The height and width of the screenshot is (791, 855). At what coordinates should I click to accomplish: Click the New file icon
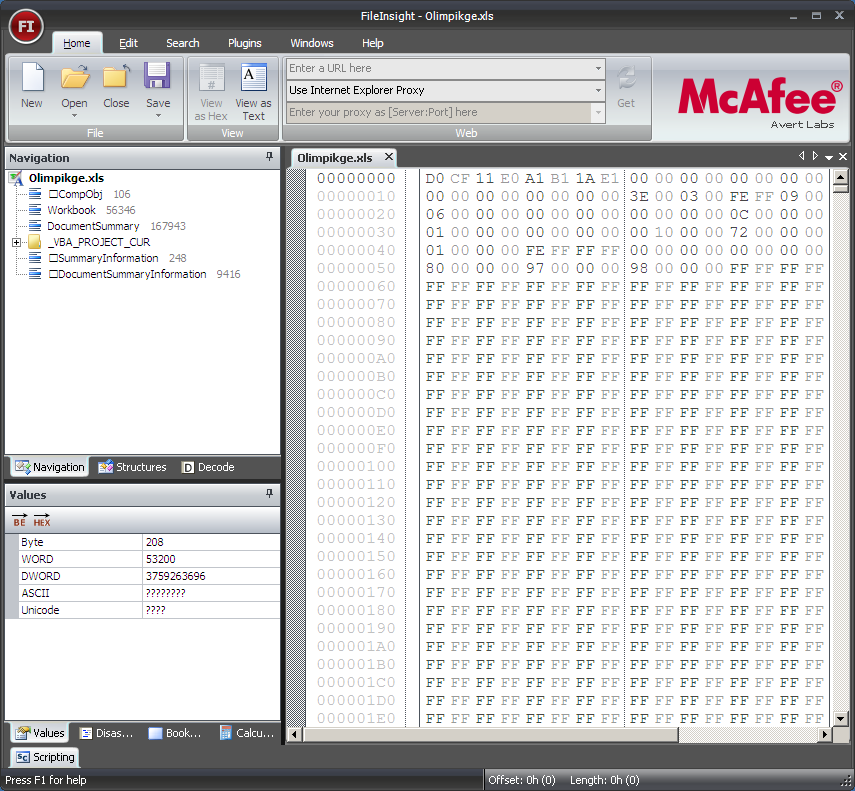click(x=32, y=78)
